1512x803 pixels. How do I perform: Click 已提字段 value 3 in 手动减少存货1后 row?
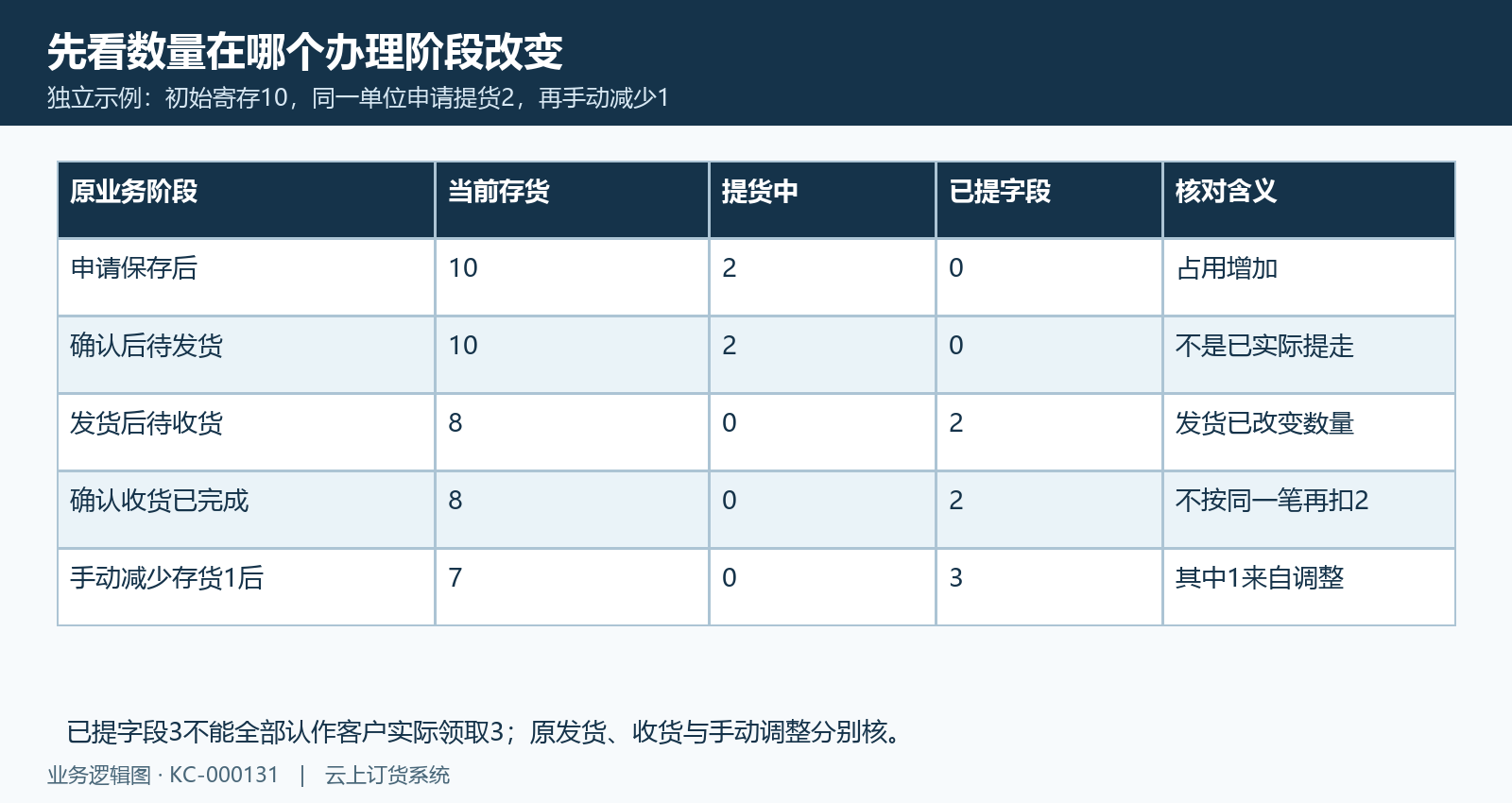coord(956,578)
